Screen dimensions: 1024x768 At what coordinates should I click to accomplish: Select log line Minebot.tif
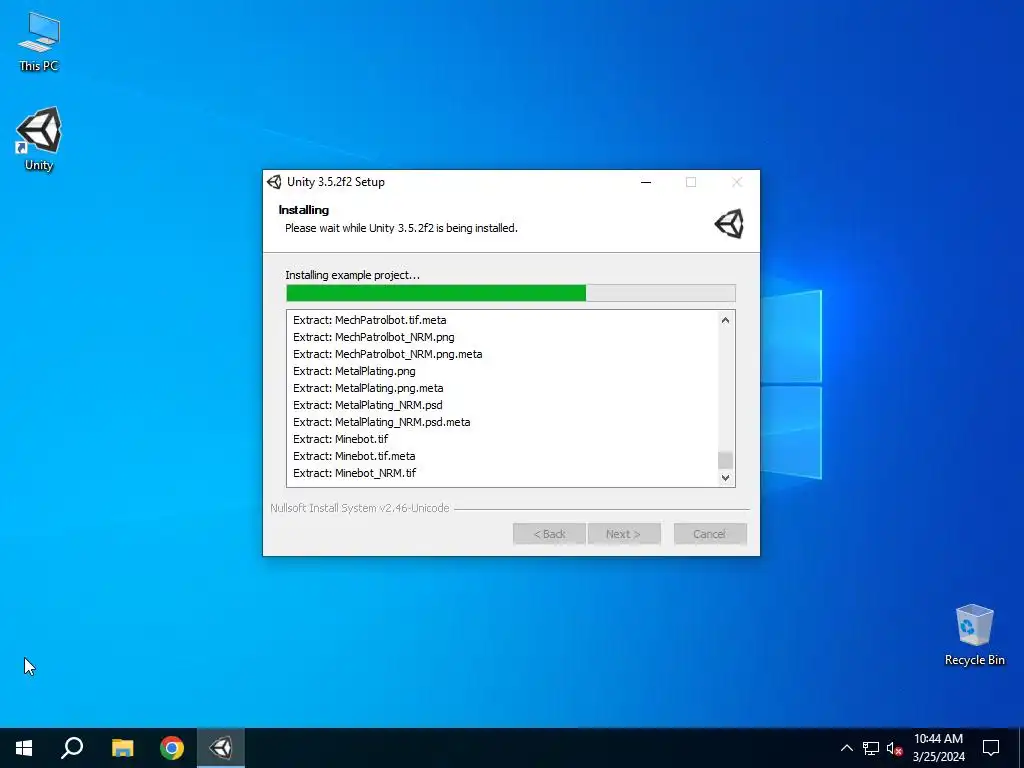click(341, 439)
